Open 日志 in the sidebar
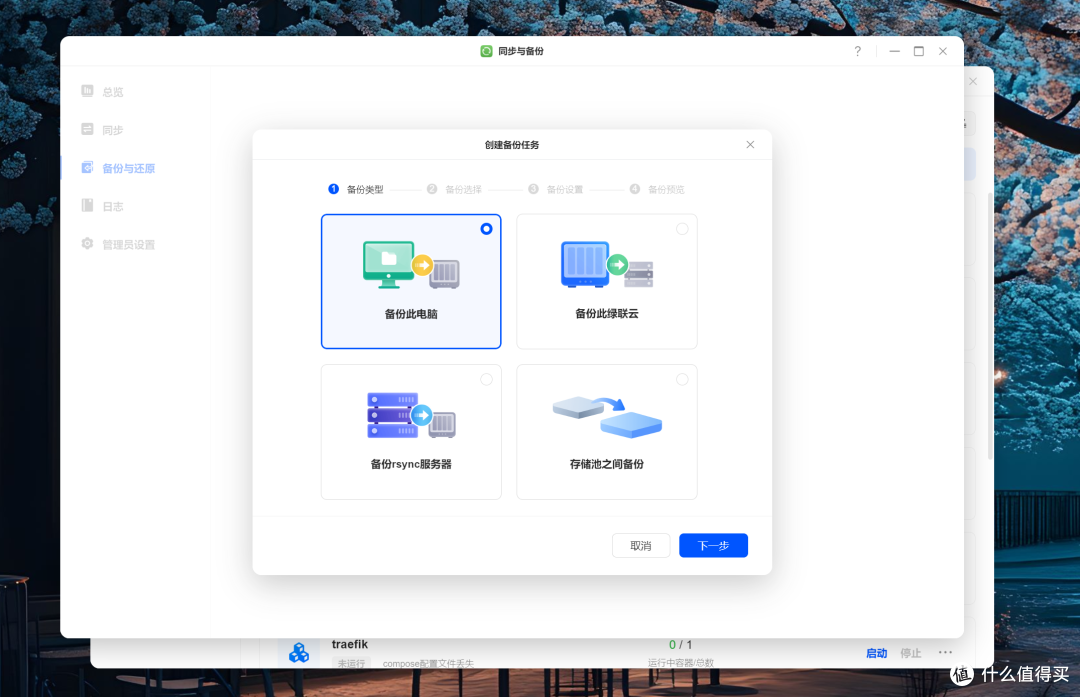Screen dimensions: 1080x697 113,207
